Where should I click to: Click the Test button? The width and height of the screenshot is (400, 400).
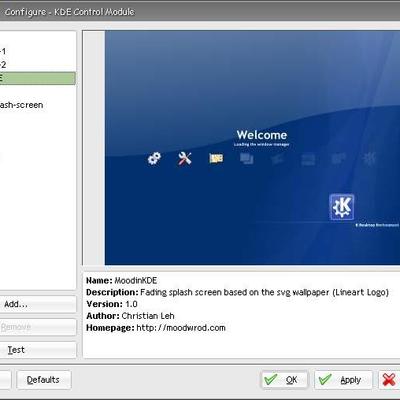pyautogui.click(x=38, y=350)
